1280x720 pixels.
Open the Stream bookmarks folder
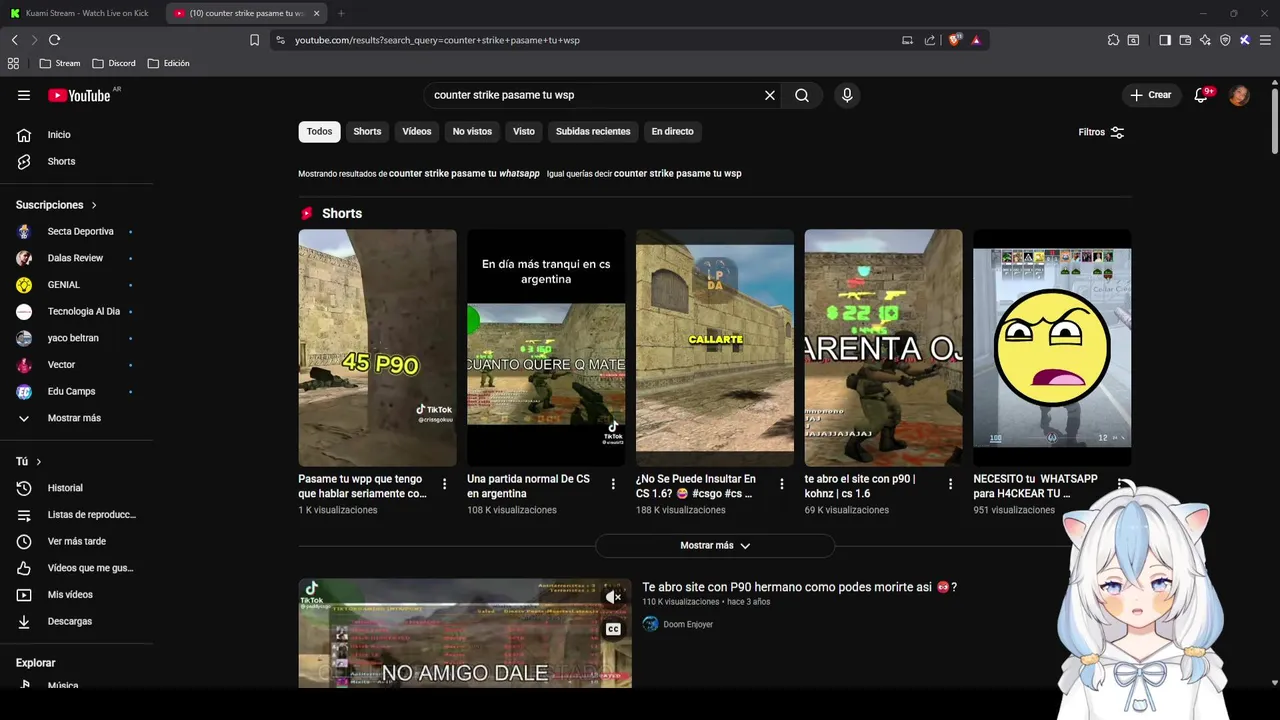coord(60,63)
